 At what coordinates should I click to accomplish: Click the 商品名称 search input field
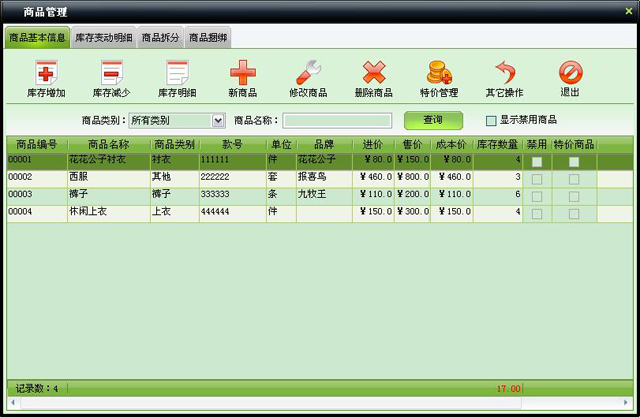pos(336,121)
